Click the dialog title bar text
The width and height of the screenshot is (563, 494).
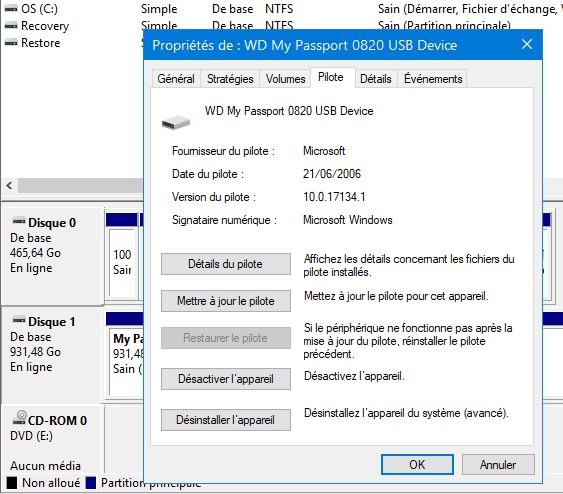[x=304, y=45]
